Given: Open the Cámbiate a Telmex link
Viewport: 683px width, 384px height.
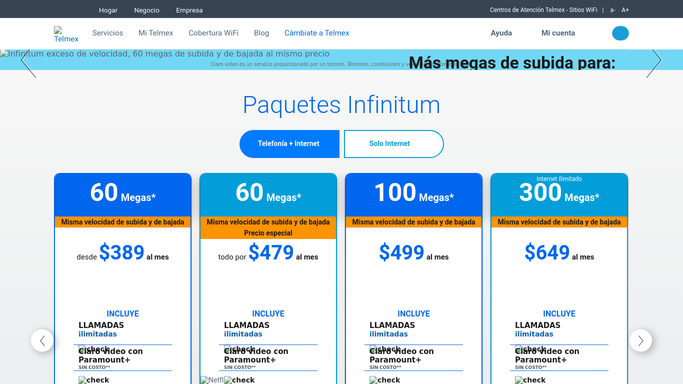Looking at the screenshot, I should pos(317,33).
